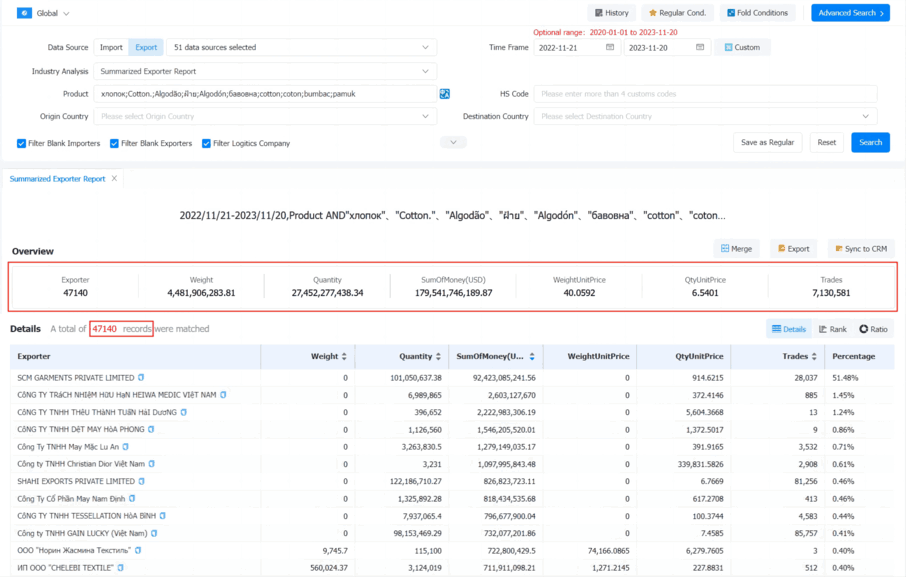The width and height of the screenshot is (906, 577).
Task: Open exporter SCM GARMENTS PRIVATE LIMITED
Action: (x=76, y=378)
